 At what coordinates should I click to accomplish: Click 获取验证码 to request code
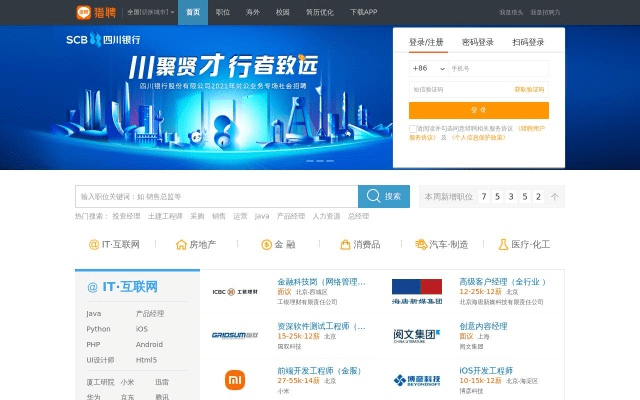point(529,89)
